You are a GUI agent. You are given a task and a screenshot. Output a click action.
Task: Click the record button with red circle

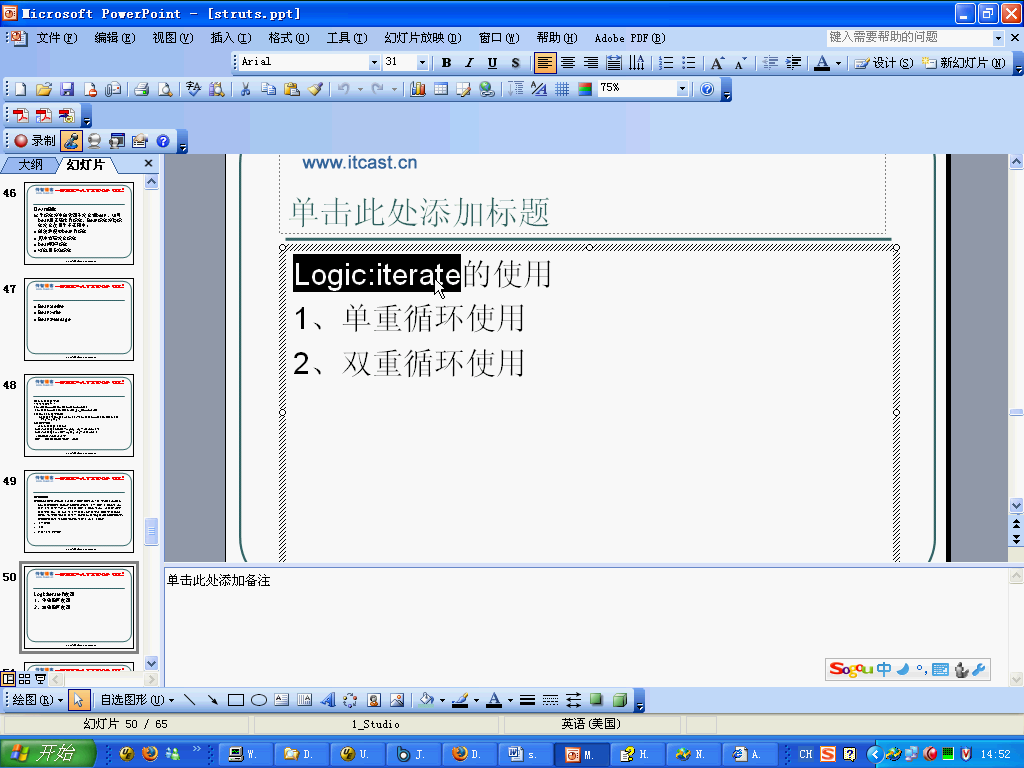click(35, 140)
